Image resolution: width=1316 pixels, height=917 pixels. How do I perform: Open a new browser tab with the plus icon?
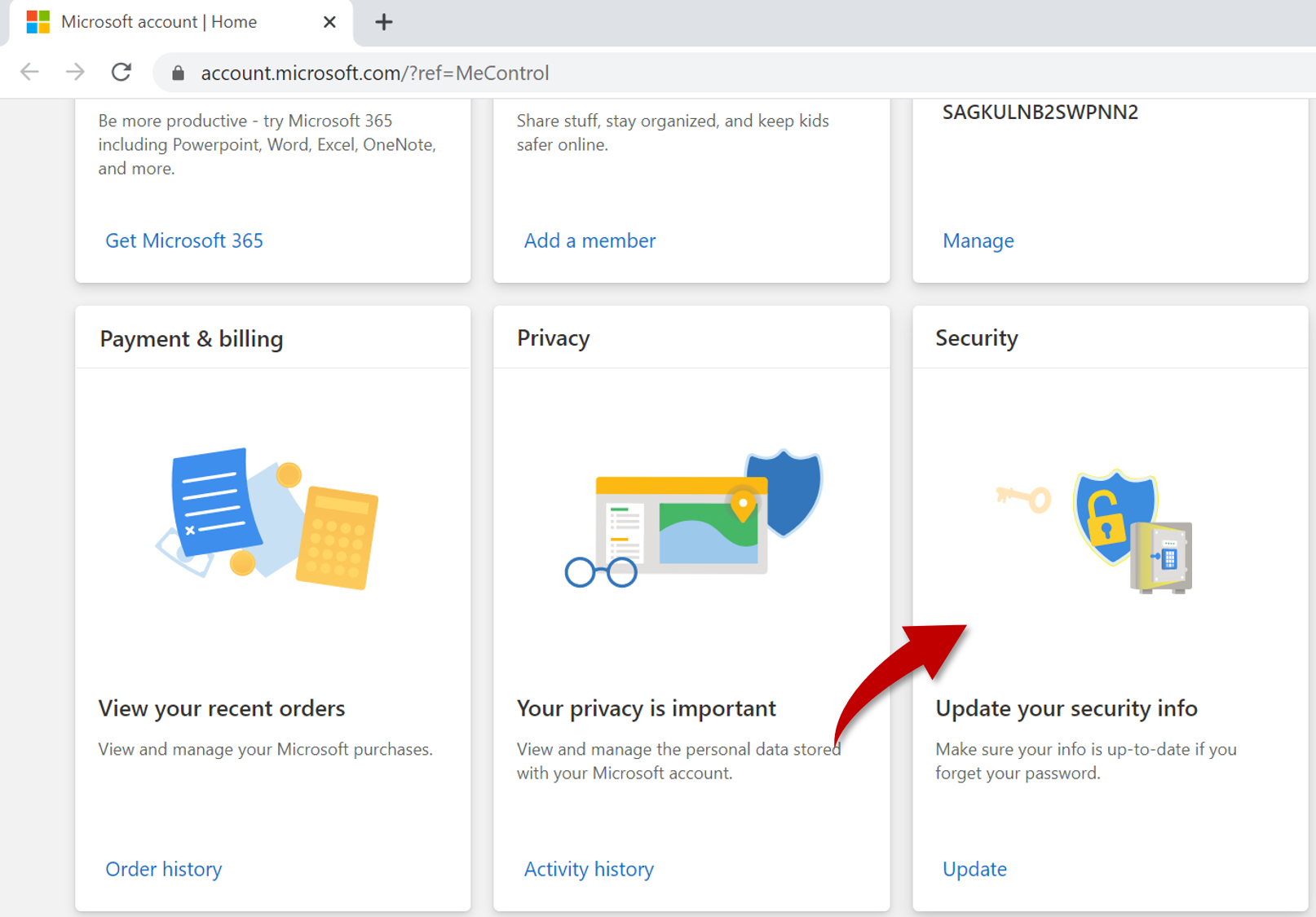[x=383, y=21]
